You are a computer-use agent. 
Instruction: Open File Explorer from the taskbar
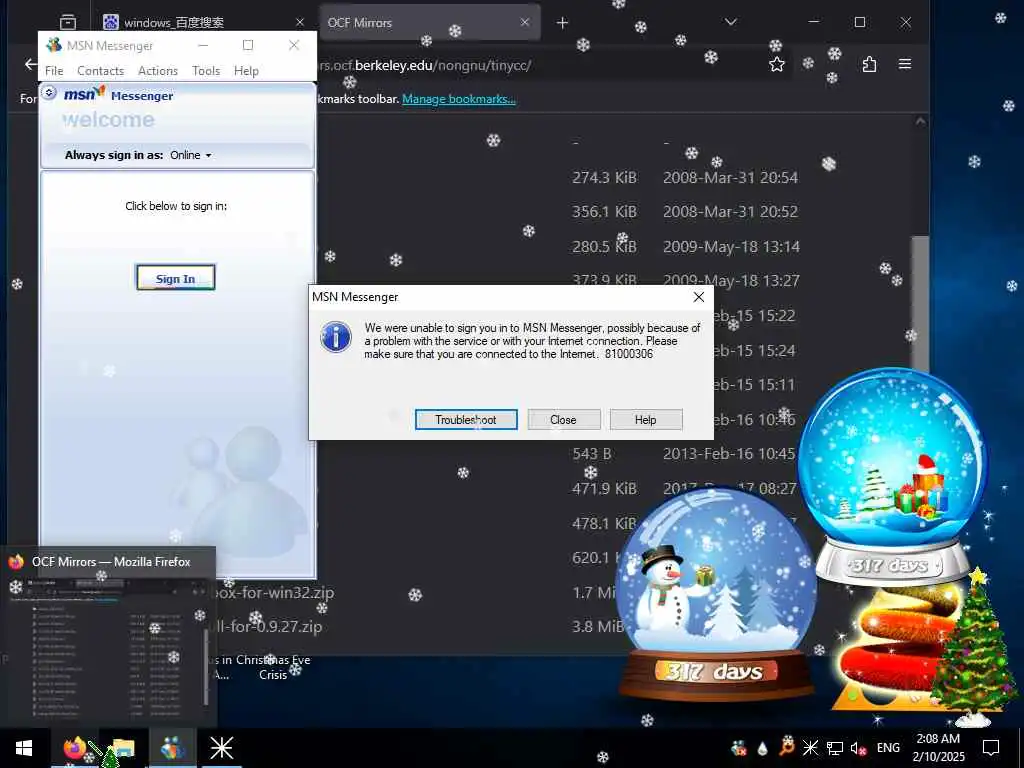[x=123, y=748]
